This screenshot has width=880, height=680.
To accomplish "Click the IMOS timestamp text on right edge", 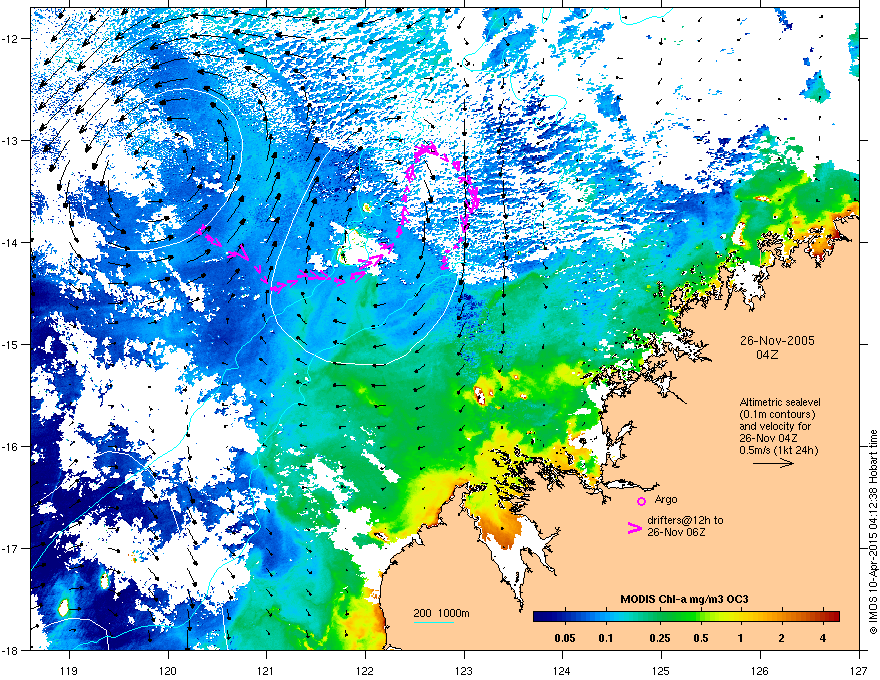I will (x=873, y=532).
